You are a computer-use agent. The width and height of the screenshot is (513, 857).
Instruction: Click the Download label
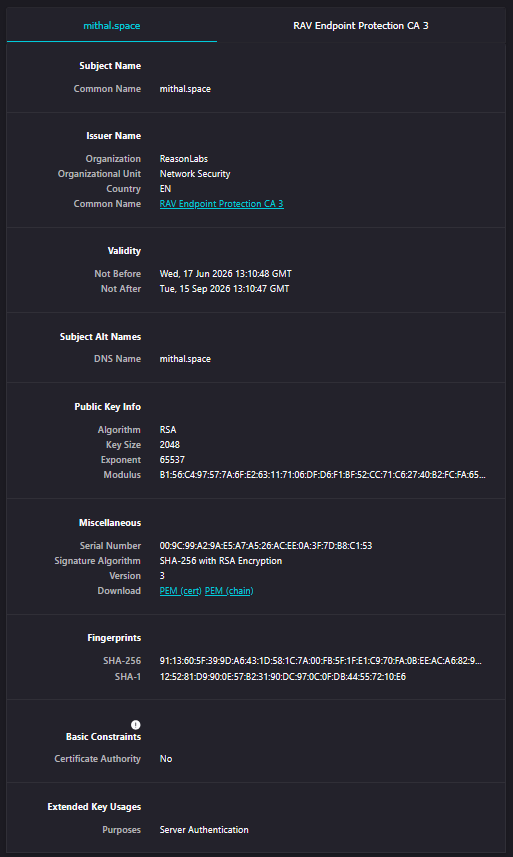point(119,591)
